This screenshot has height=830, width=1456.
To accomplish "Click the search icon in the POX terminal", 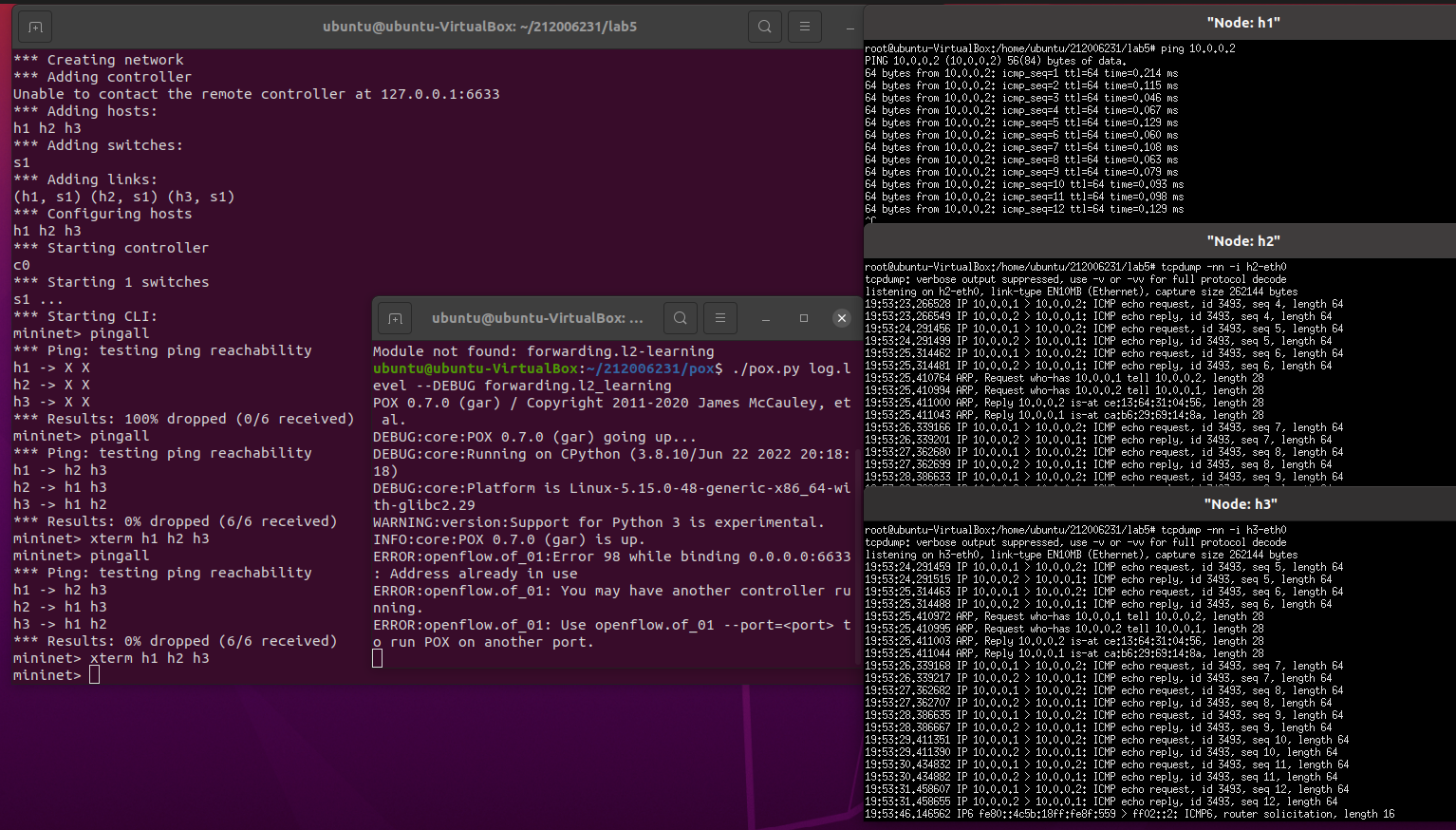I will coord(681,318).
